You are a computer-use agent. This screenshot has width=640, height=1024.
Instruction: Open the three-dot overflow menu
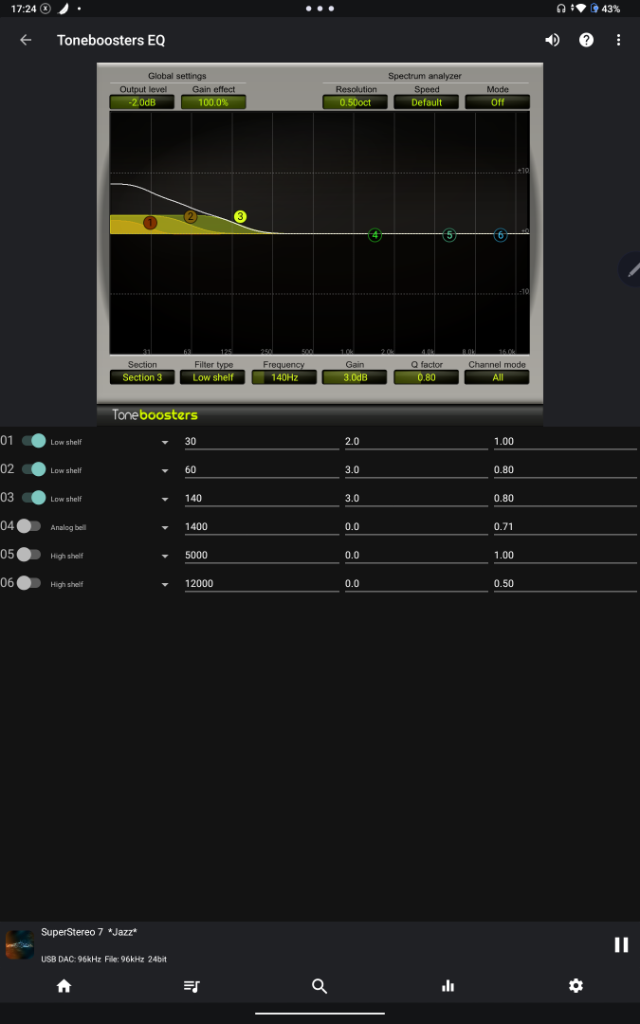click(x=618, y=40)
